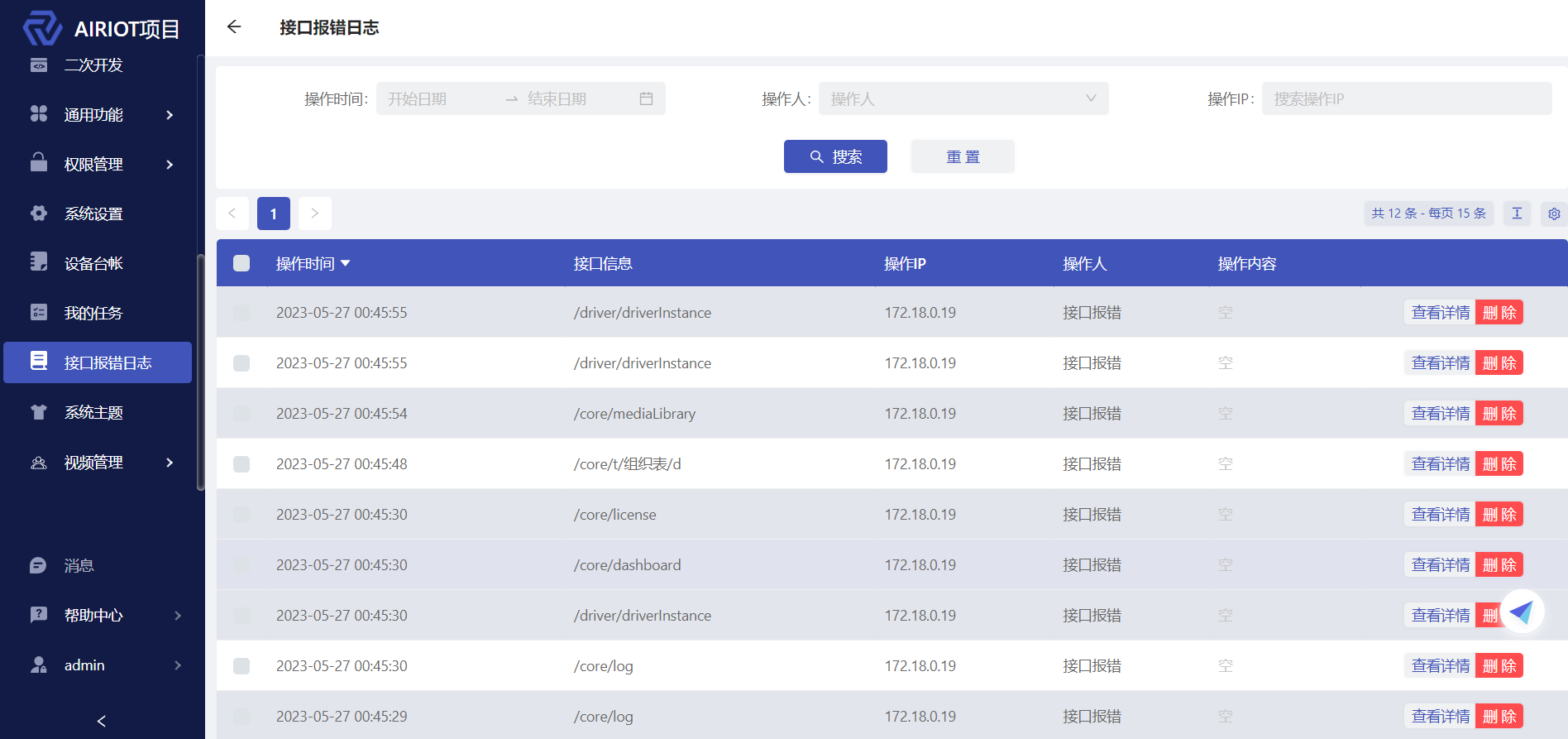Expand the 权限管理 submenu chevron
The width and height of the screenshot is (1568, 739).
click(x=170, y=165)
